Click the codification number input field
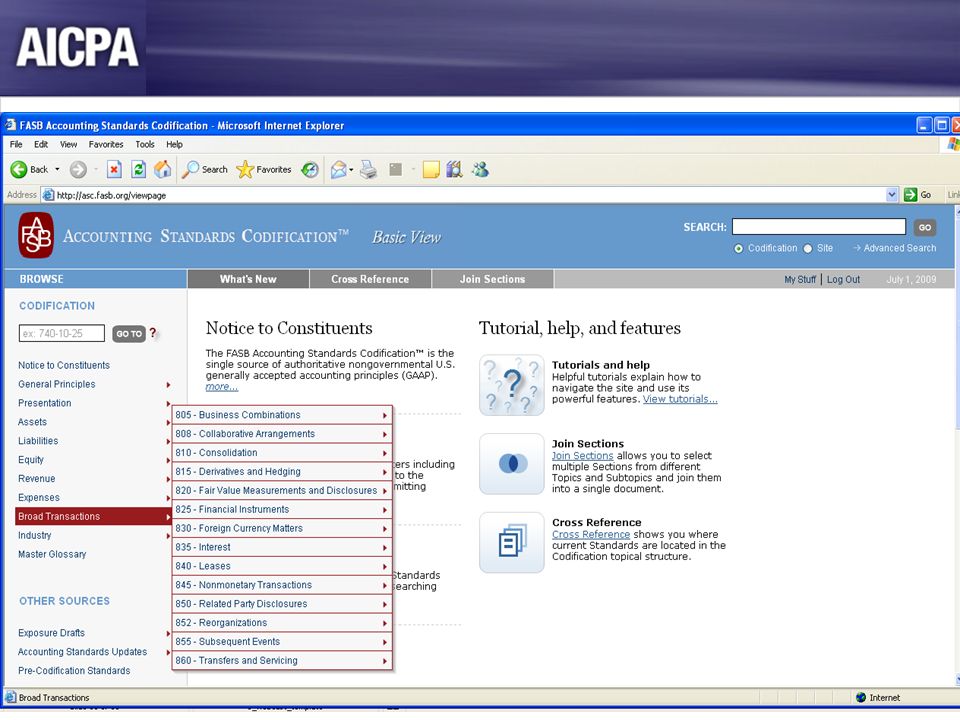The height and width of the screenshot is (720, 960). (62, 334)
